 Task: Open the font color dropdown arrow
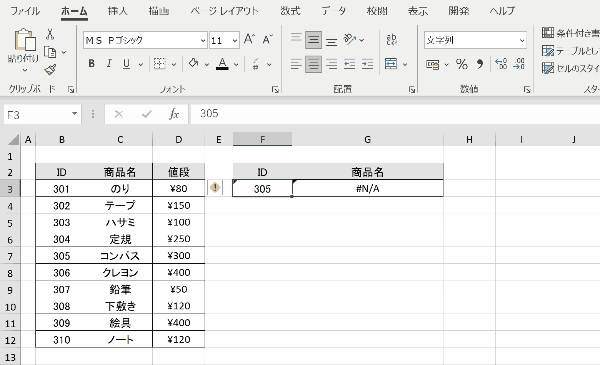pyautogui.click(x=236, y=64)
